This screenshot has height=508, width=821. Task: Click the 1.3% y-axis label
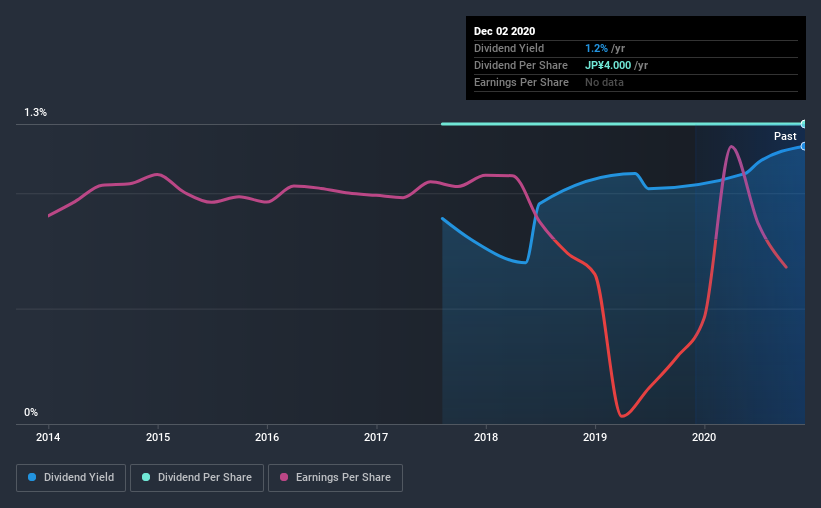pos(36,113)
